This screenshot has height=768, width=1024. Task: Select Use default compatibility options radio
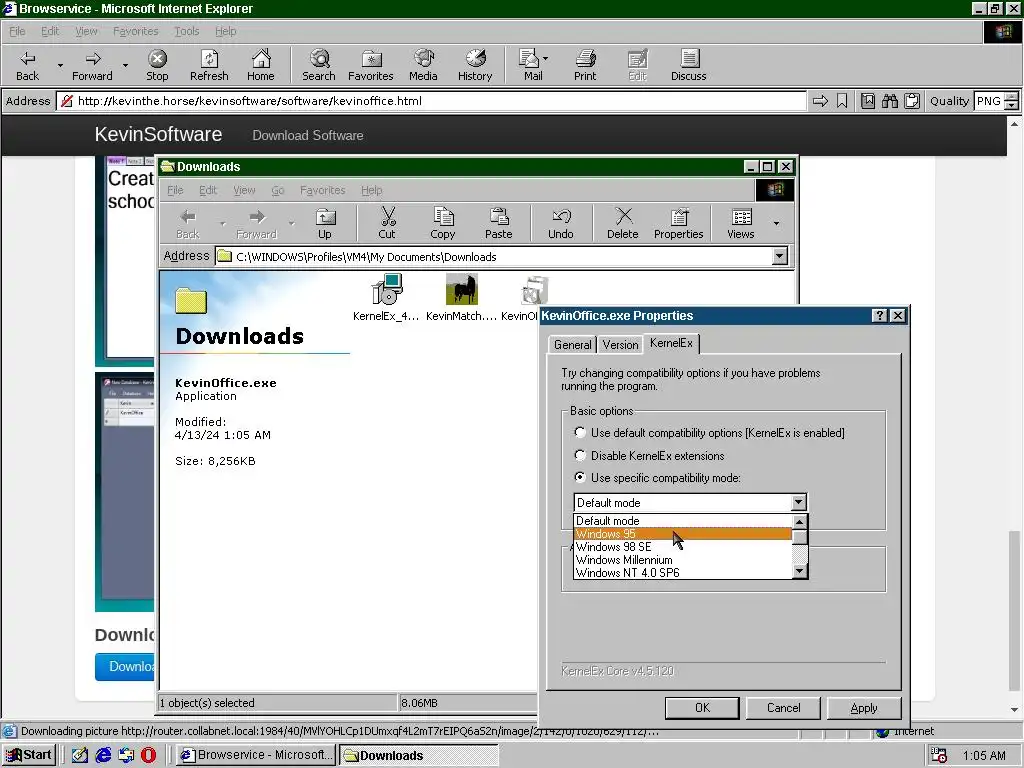(x=579, y=432)
